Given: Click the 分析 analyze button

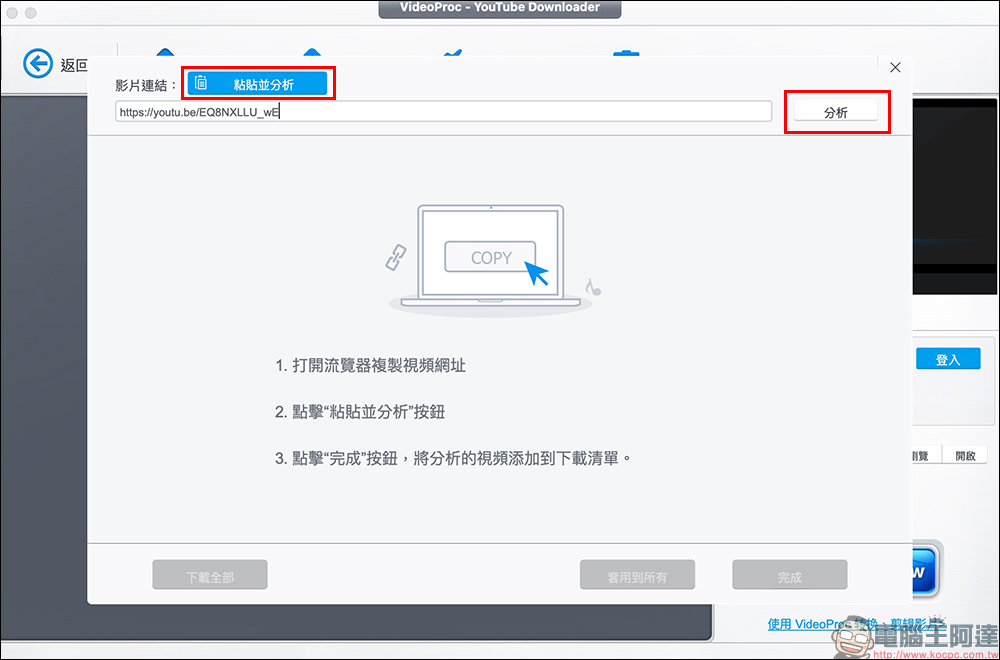Looking at the screenshot, I should [835, 112].
